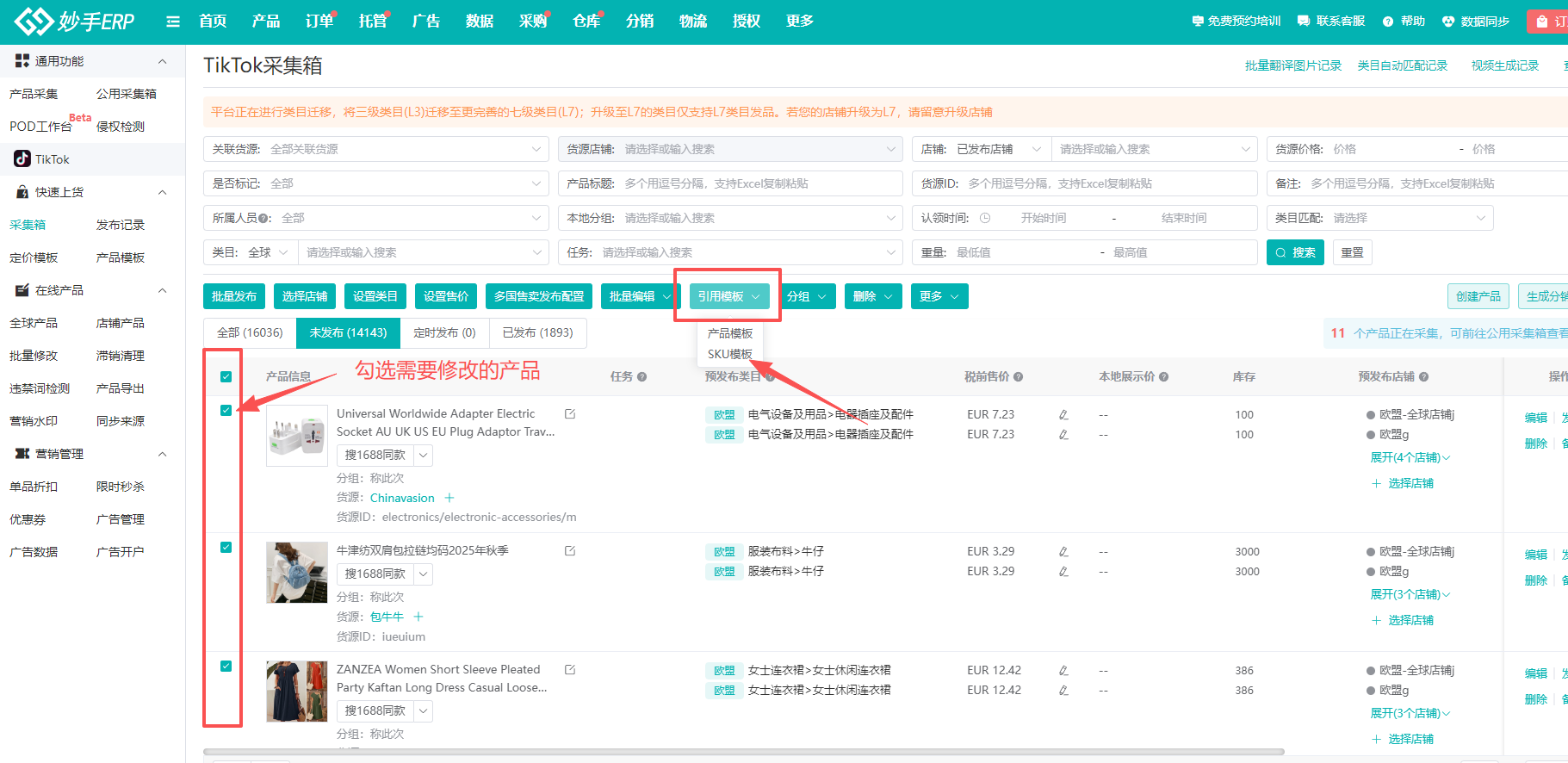Select SKU模板 from the dropdown menu

pyautogui.click(x=729, y=354)
